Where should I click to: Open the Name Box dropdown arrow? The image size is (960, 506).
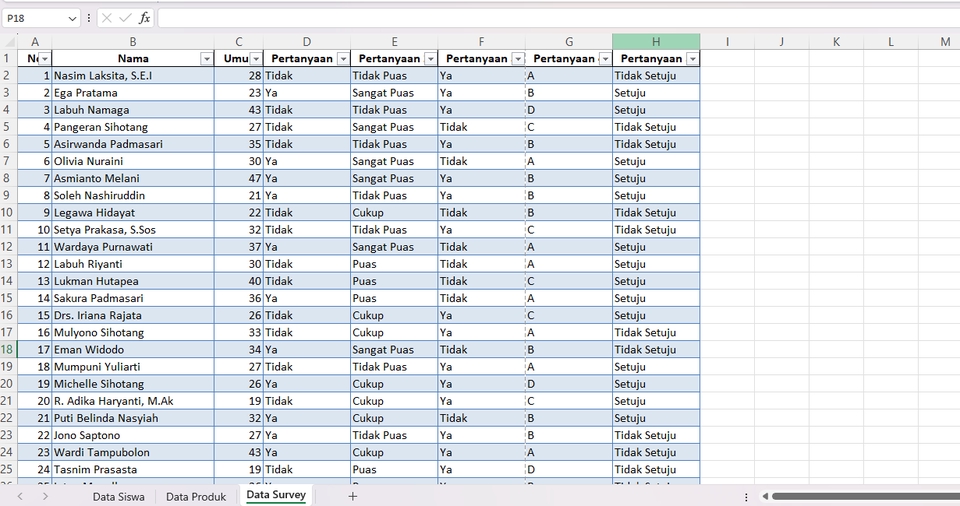tap(72, 18)
